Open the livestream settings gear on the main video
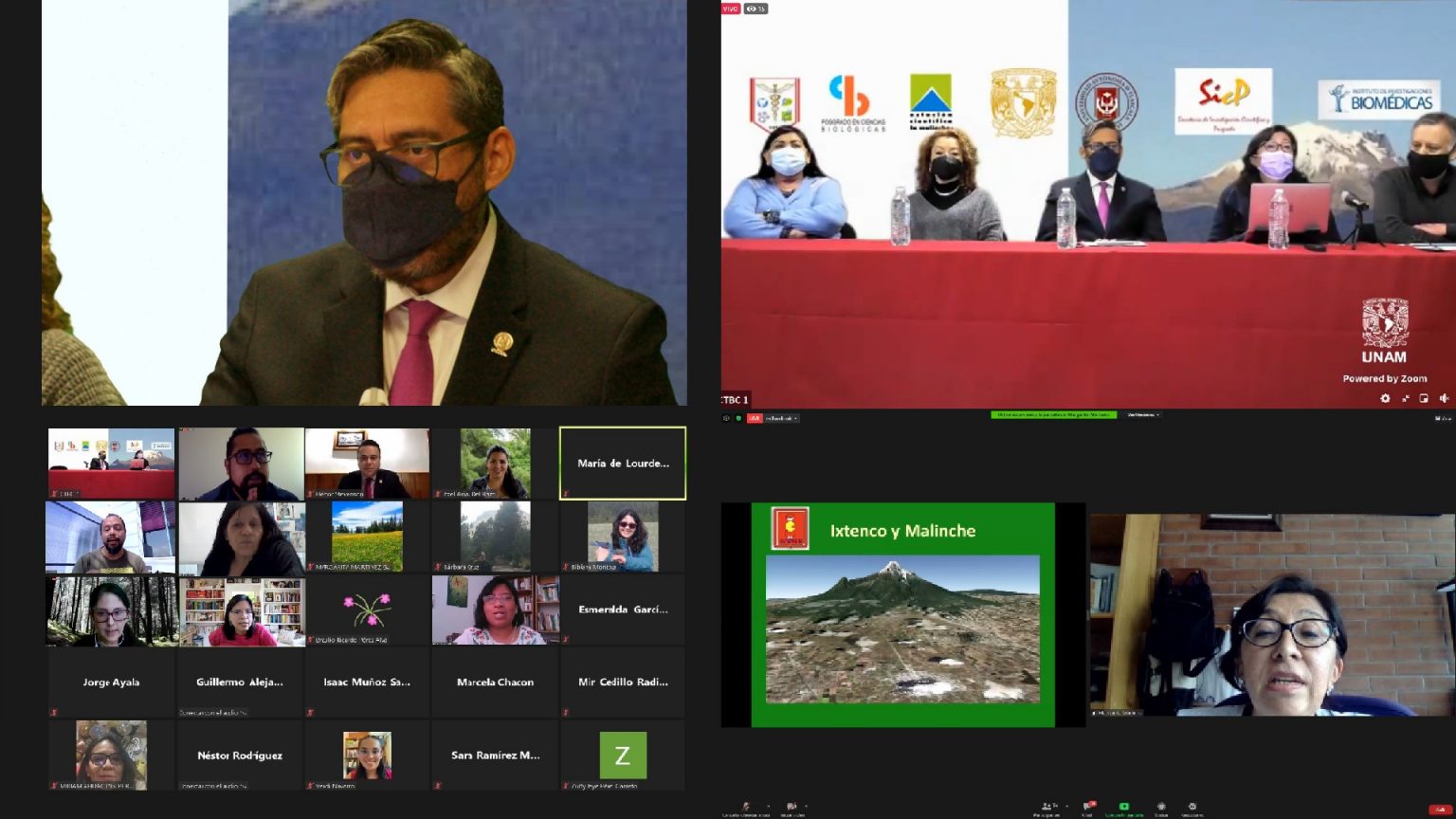Viewport: 1456px width, 819px height. 1387,397
